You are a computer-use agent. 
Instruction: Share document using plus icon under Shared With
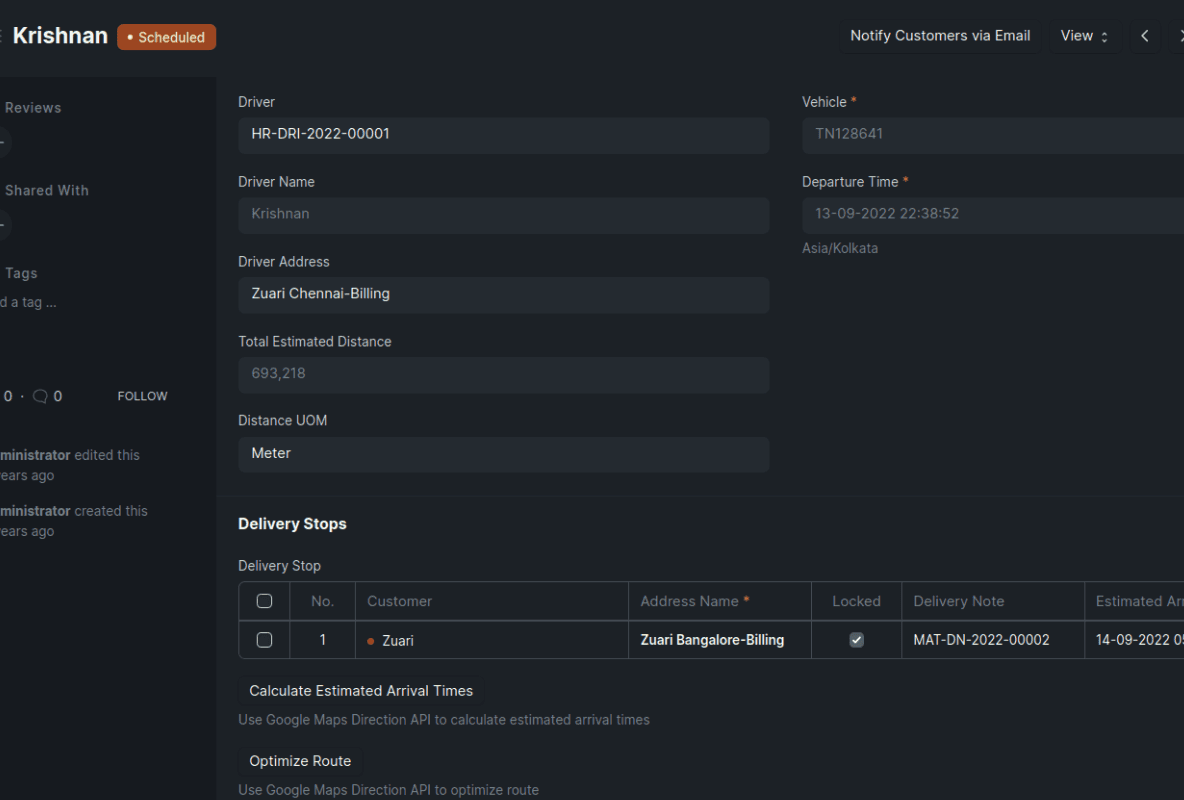2,226
